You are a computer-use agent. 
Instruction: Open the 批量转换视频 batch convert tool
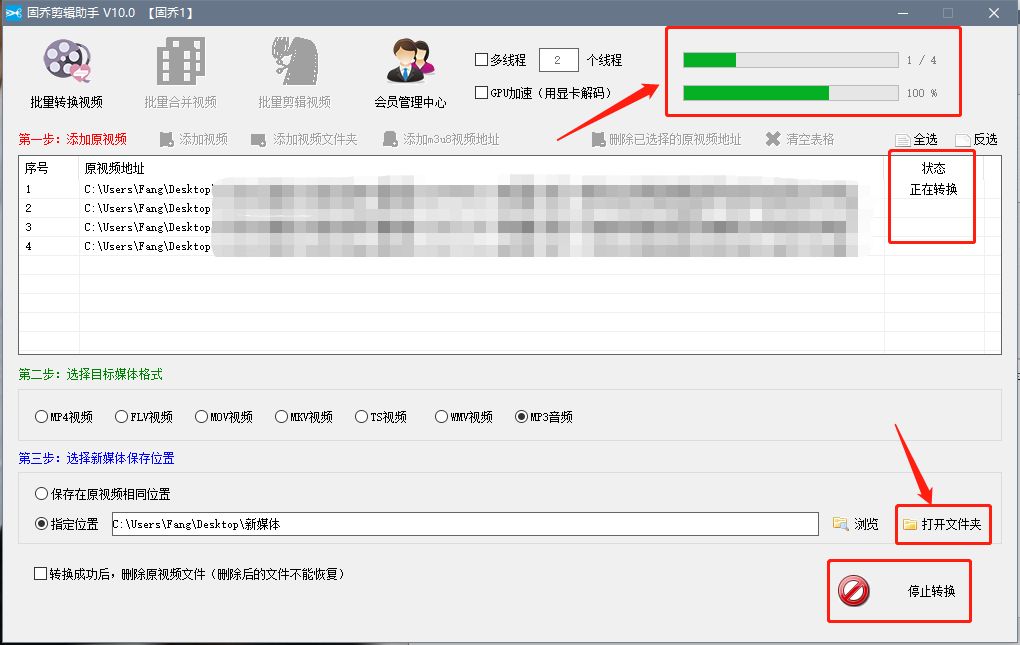click(67, 70)
